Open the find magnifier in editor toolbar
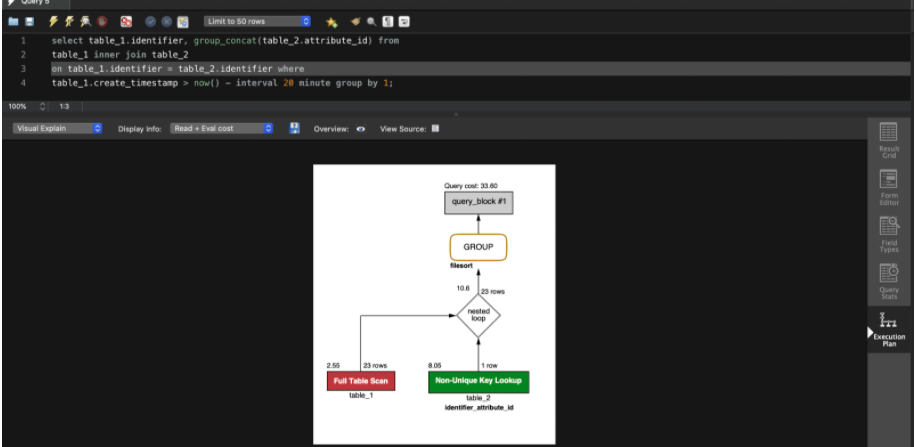The image size is (916, 447). click(x=371, y=21)
